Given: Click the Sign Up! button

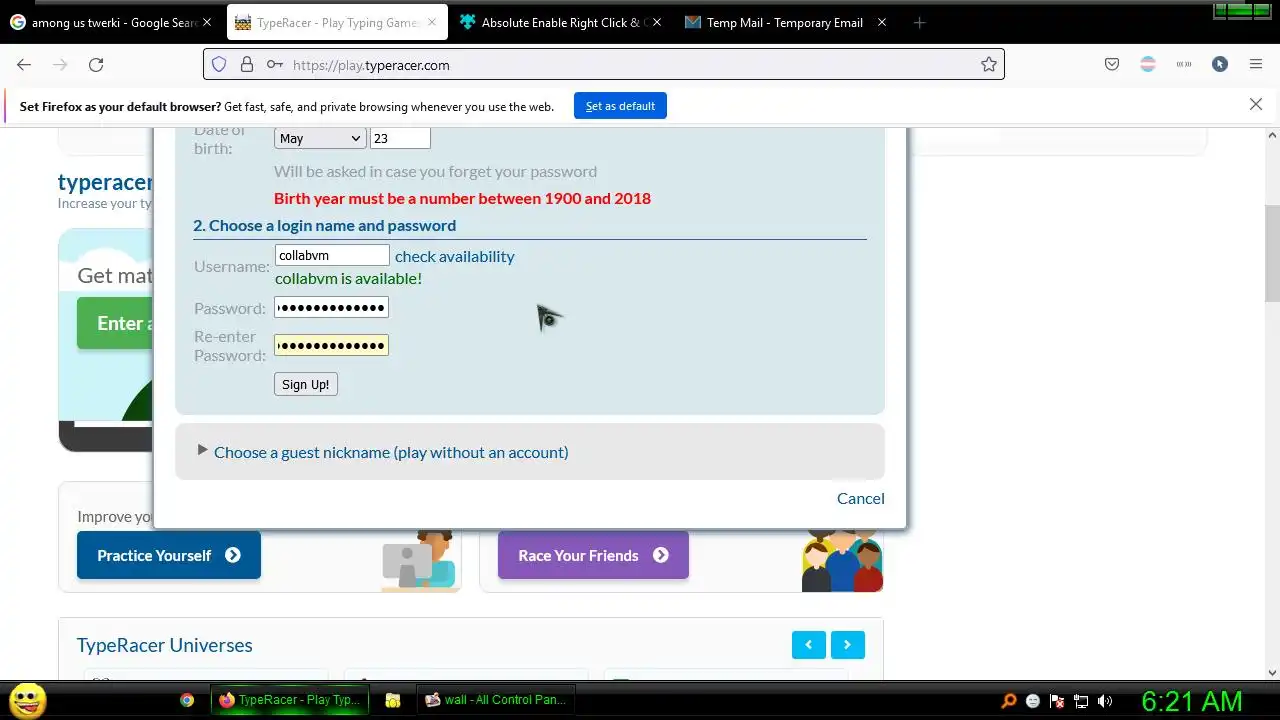Looking at the screenshot, I should (x=306, y=384).
